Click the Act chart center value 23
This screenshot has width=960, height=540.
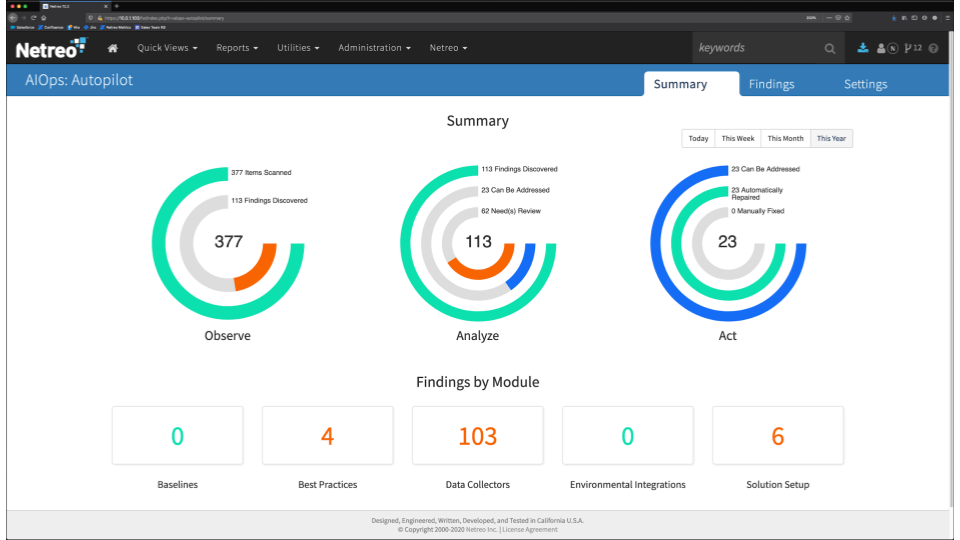pyautogui.click(x=727, y=241)
